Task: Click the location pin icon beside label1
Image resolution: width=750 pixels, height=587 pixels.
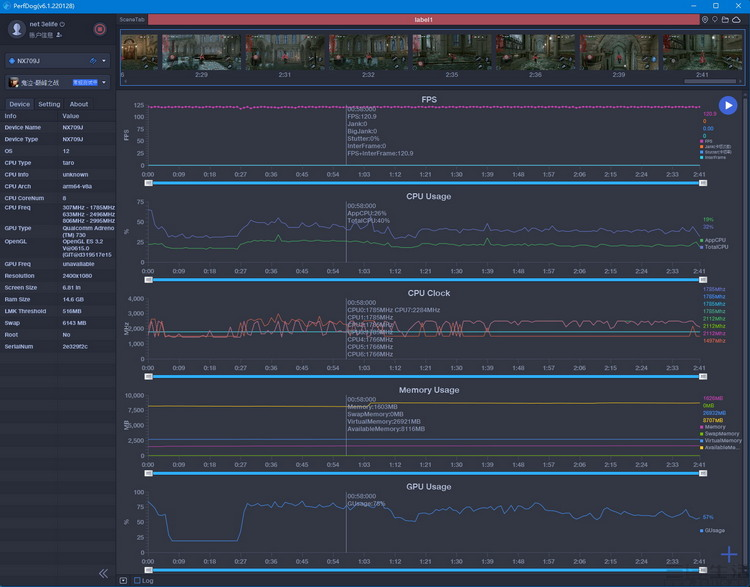Action: (x=705, y=20)
